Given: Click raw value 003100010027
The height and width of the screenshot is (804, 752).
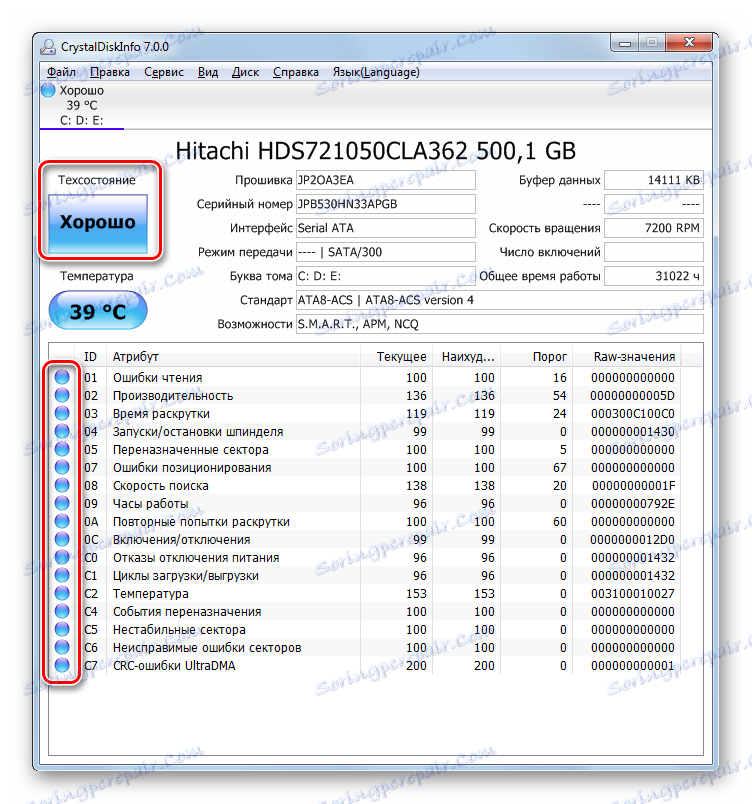Looking at the screenshot, I should point(633,593).
